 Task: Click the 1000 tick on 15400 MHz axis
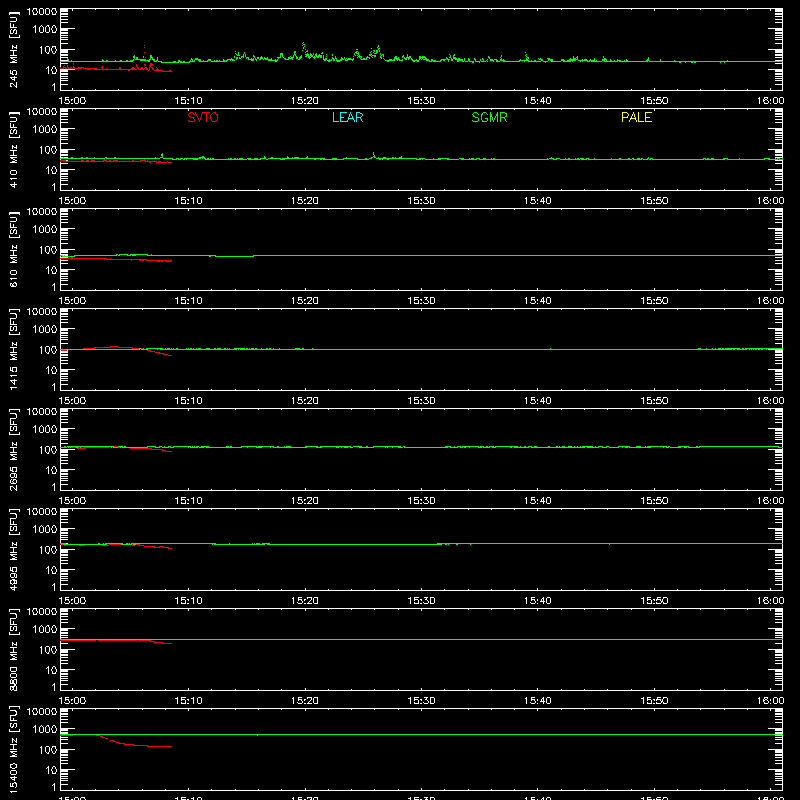click(45, 730)
